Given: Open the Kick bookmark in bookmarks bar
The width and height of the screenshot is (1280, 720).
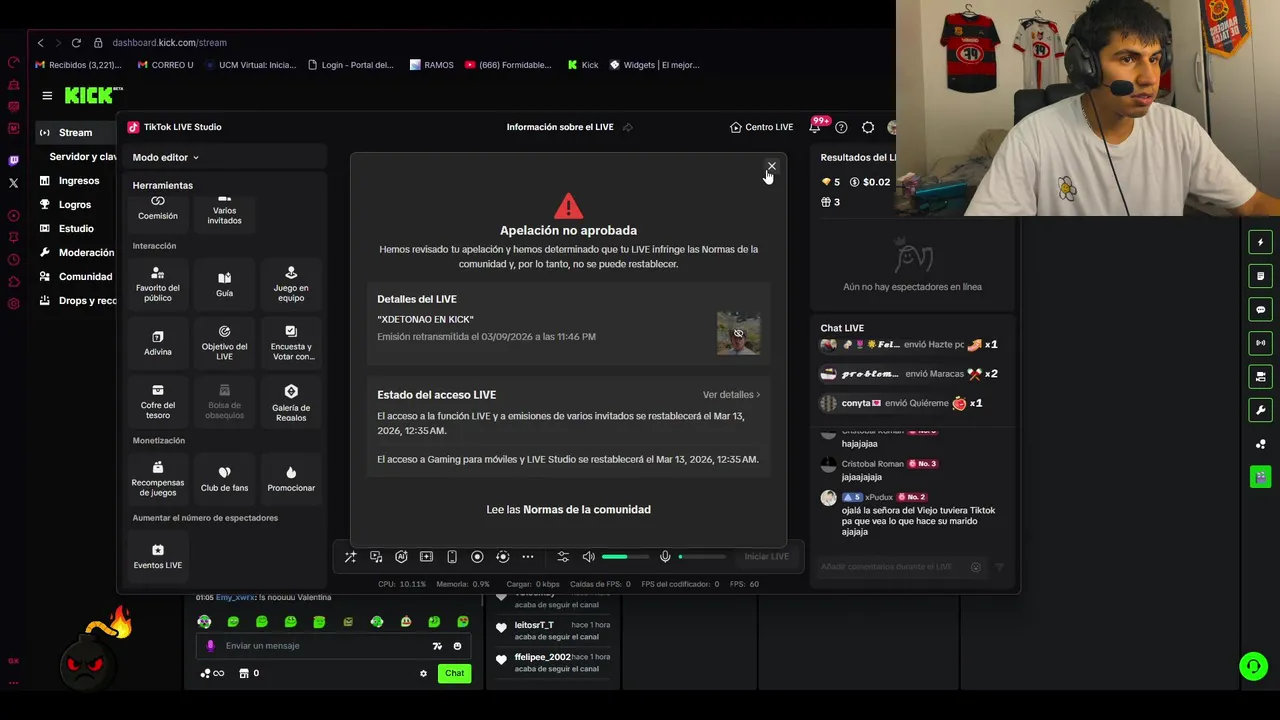Looking at the screenshot, I should [x=583, y=65].
